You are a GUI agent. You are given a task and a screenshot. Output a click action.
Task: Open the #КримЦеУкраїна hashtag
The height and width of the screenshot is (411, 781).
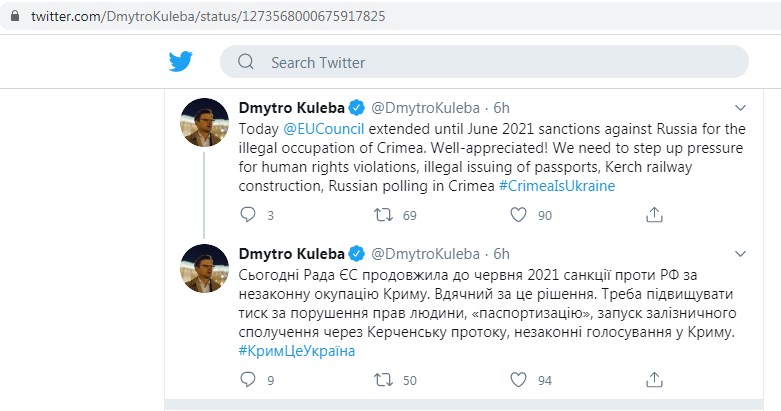click(x=297, y=350)
